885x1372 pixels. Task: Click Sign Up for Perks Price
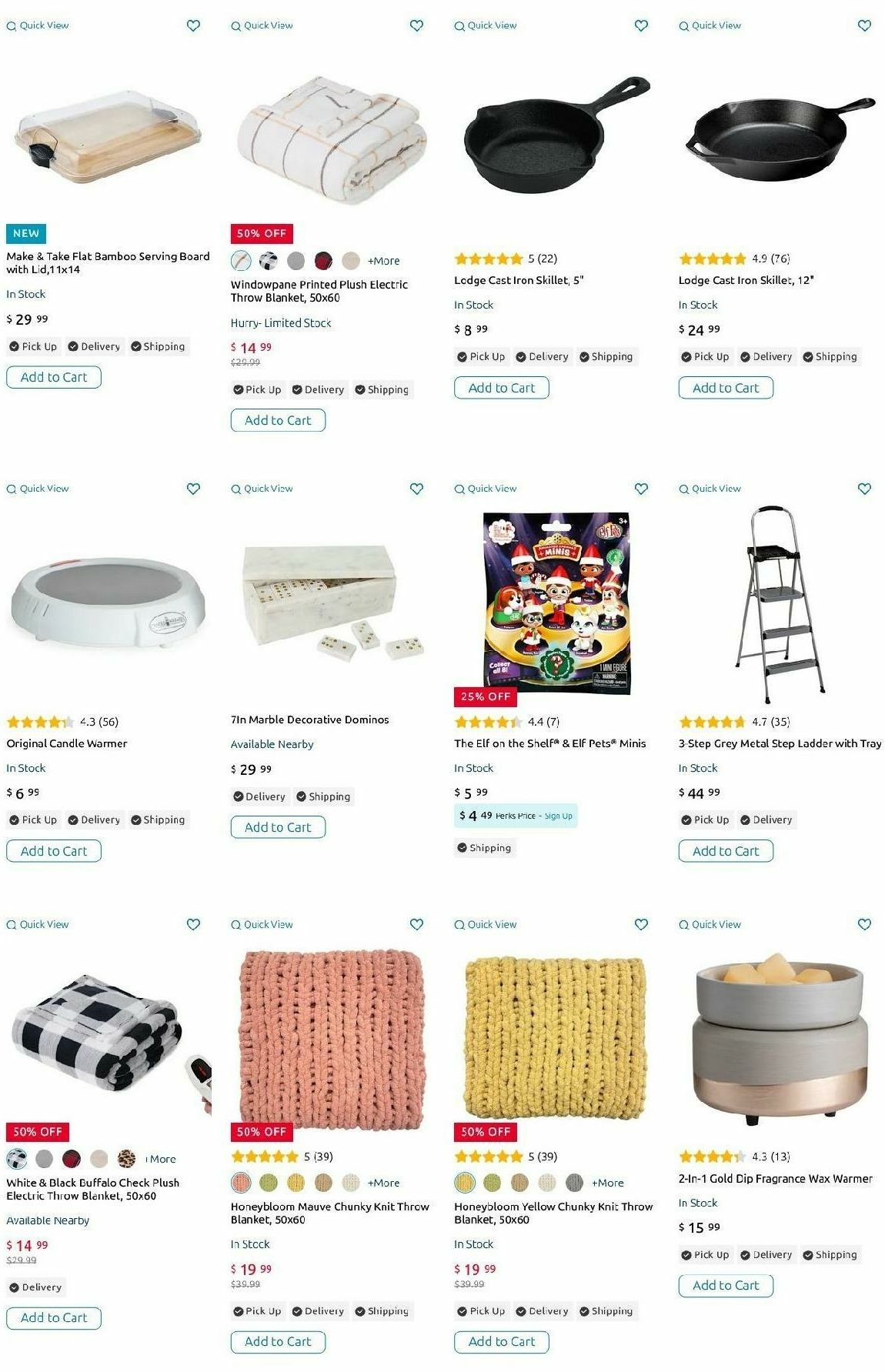click(x=559, y=816)
